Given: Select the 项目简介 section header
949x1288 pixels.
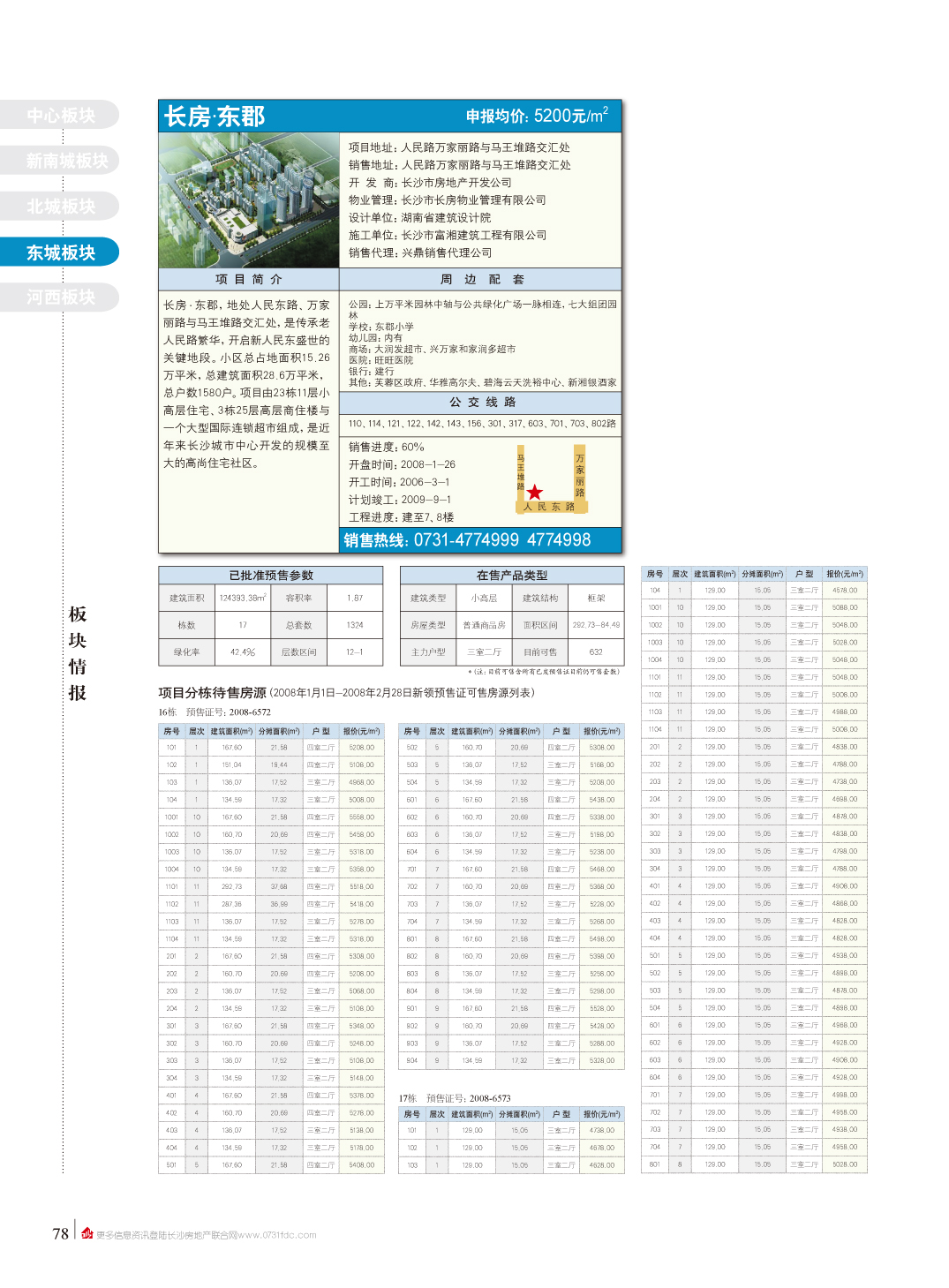Looking at the screenshot, I should click(x=248, y=279).
